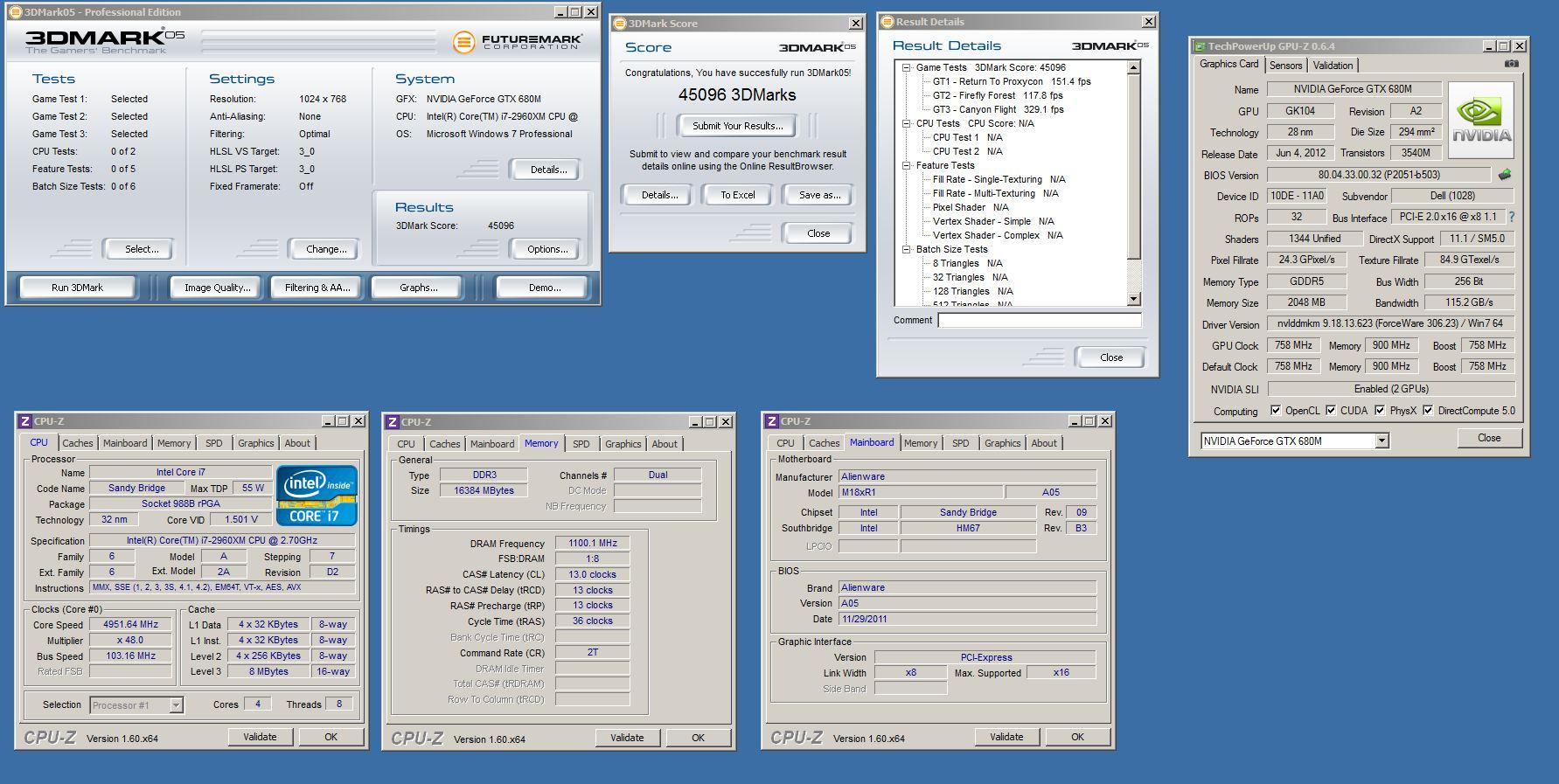Click the Intel Core i7 logo in CPU-Z

point(317,495)
